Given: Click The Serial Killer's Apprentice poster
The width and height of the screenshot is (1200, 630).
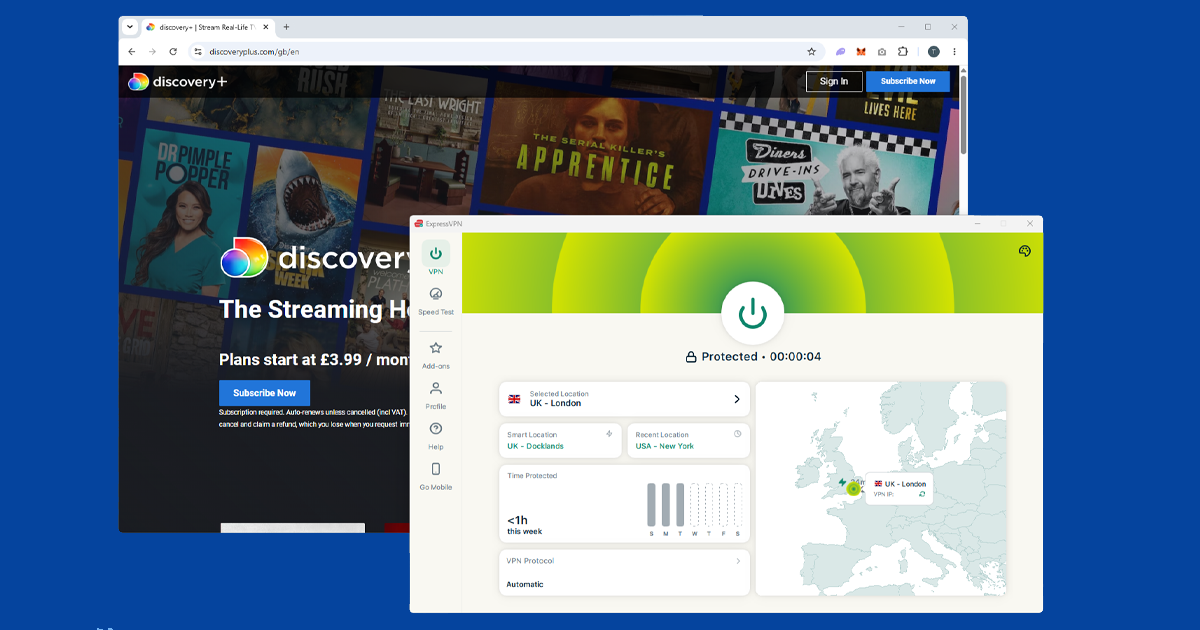Looking at the screenshot, I should click(590, 145).
